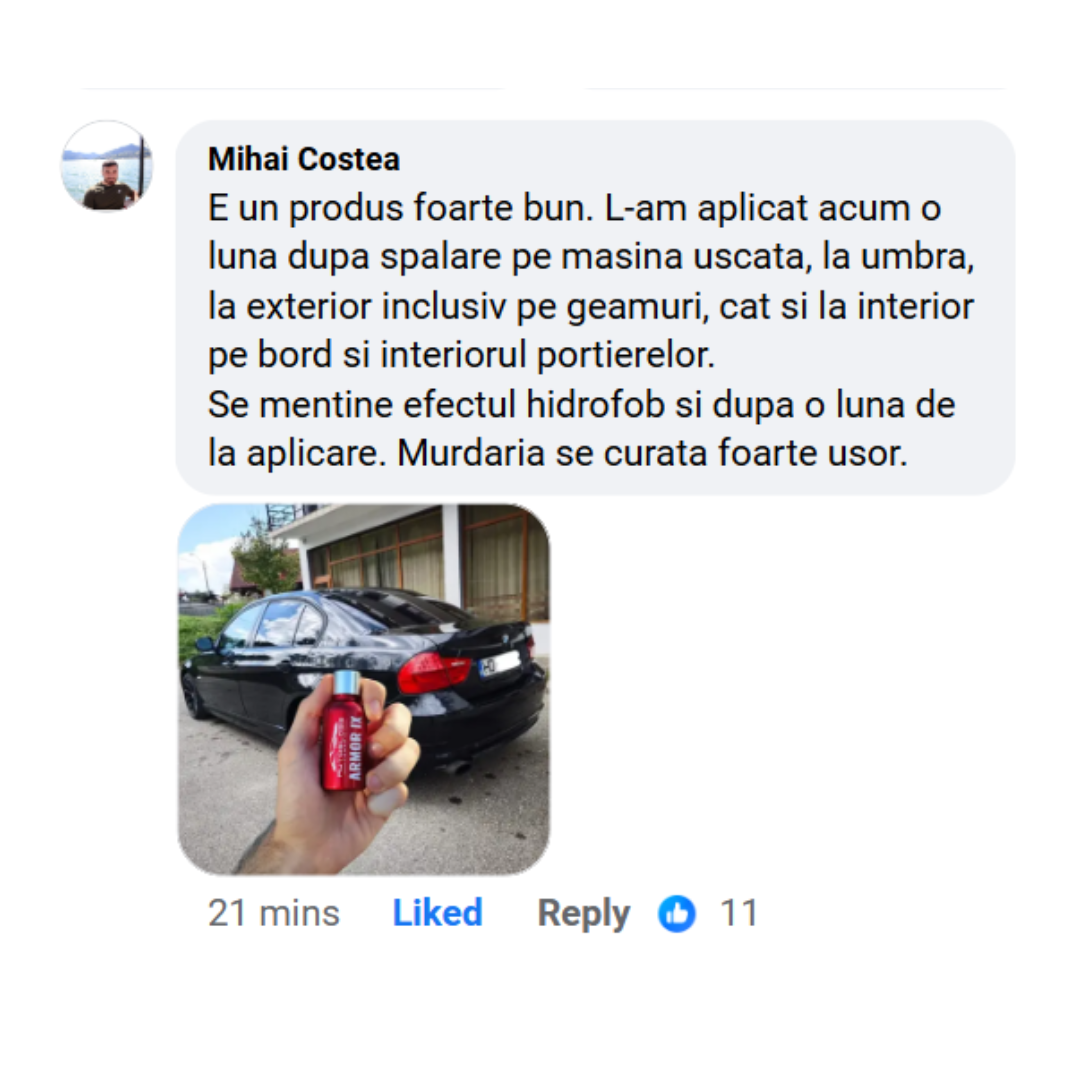
Task: Open Mihai Costea's round profile picture
Action: tap(107, 166)
